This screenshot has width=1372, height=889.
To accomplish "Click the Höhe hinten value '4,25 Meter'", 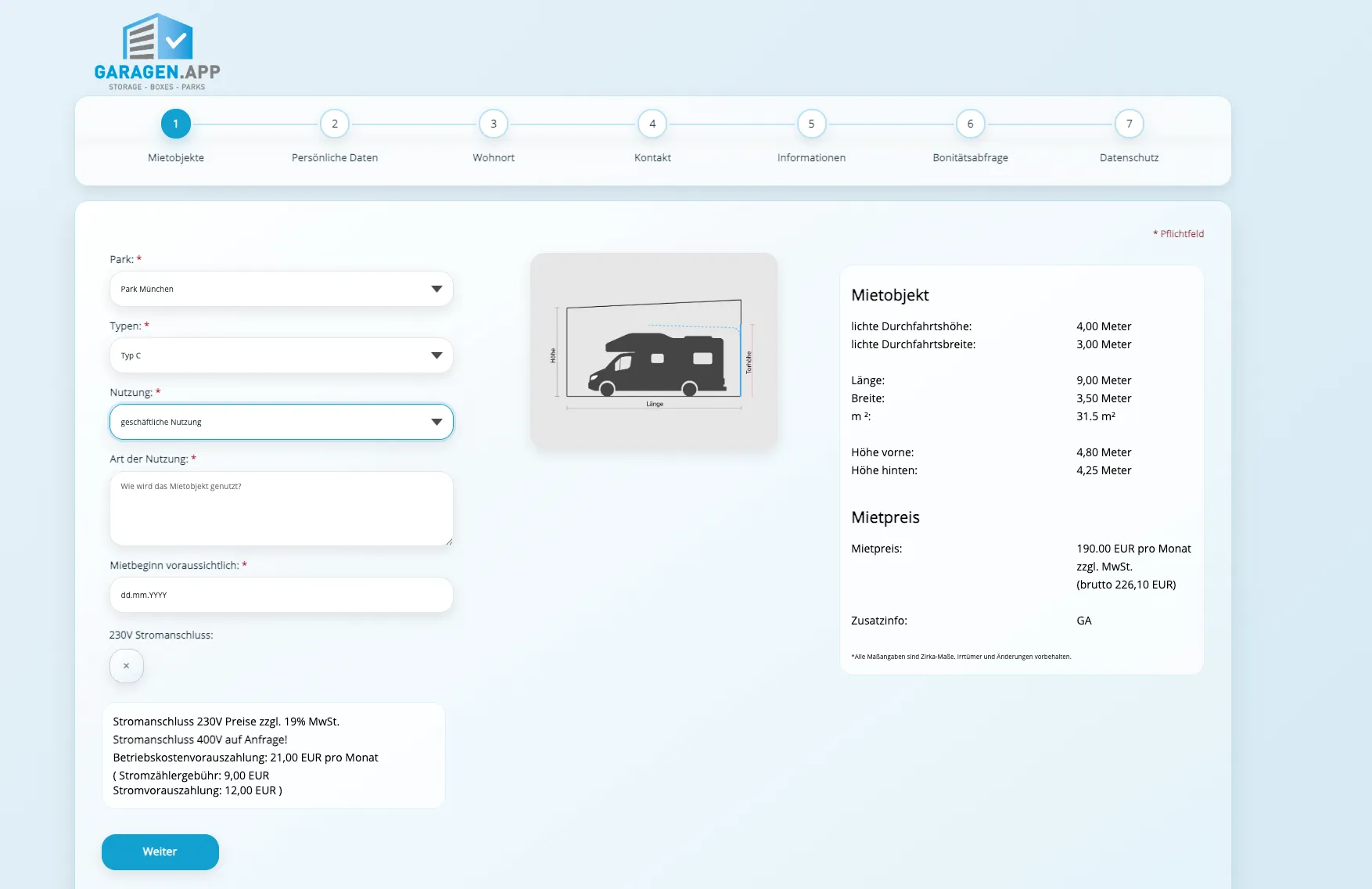I will click(1104, 470).
